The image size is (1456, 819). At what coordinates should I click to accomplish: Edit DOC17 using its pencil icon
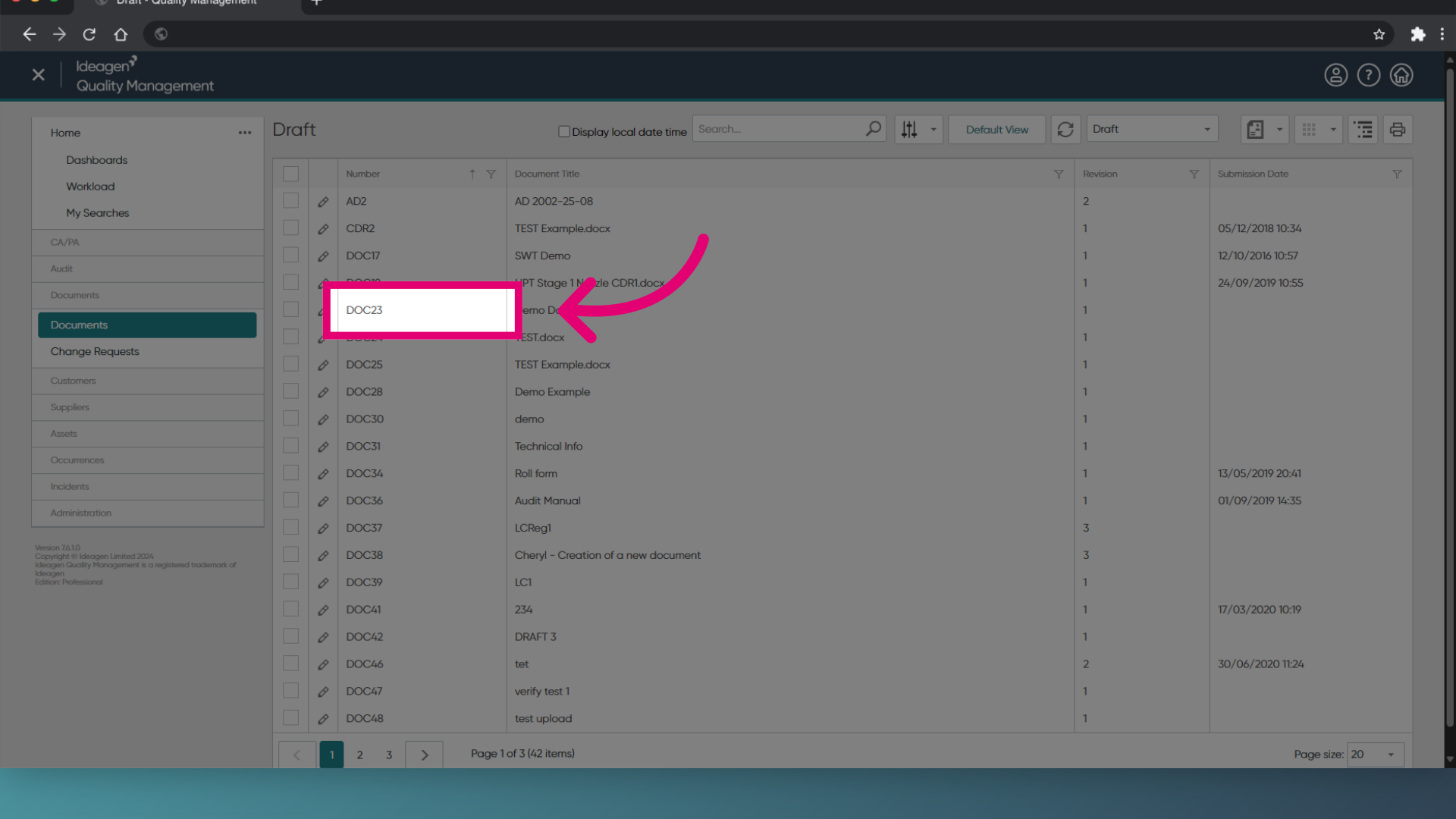(x=323, y=256)
